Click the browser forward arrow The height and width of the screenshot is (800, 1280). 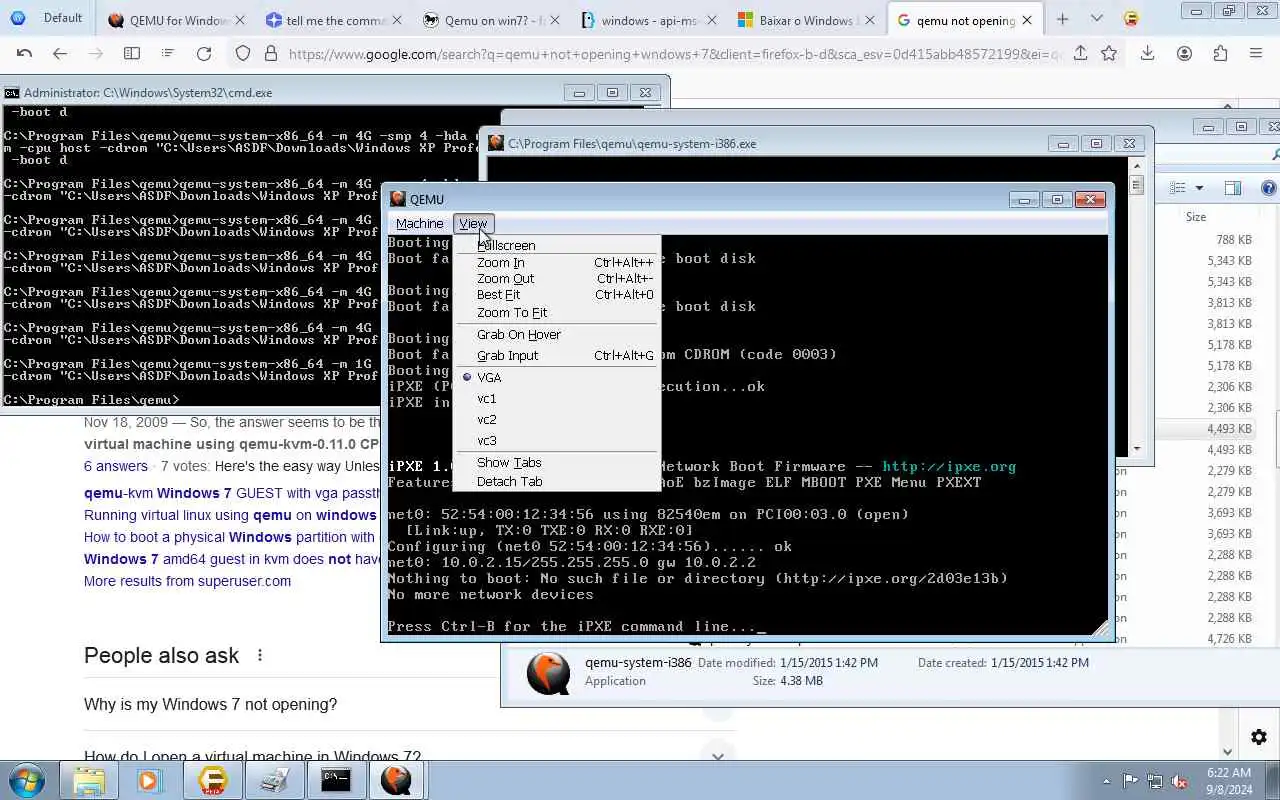pyautogui.click(x=95, y=54)
